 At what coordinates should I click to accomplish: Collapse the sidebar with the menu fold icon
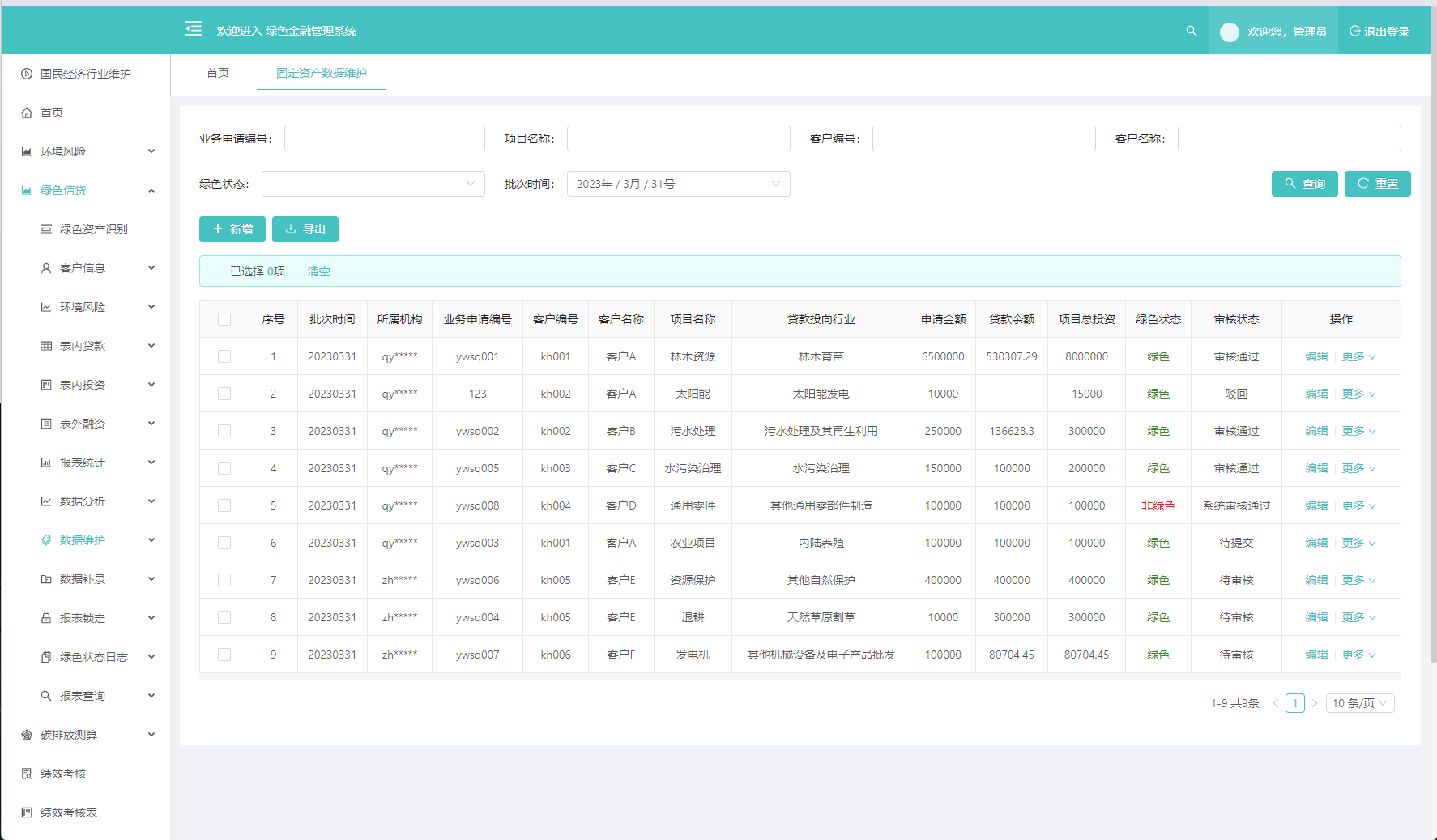click(194, 29)
